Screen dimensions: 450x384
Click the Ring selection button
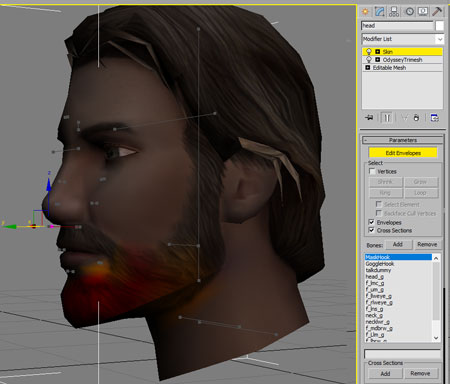point(386,193)
